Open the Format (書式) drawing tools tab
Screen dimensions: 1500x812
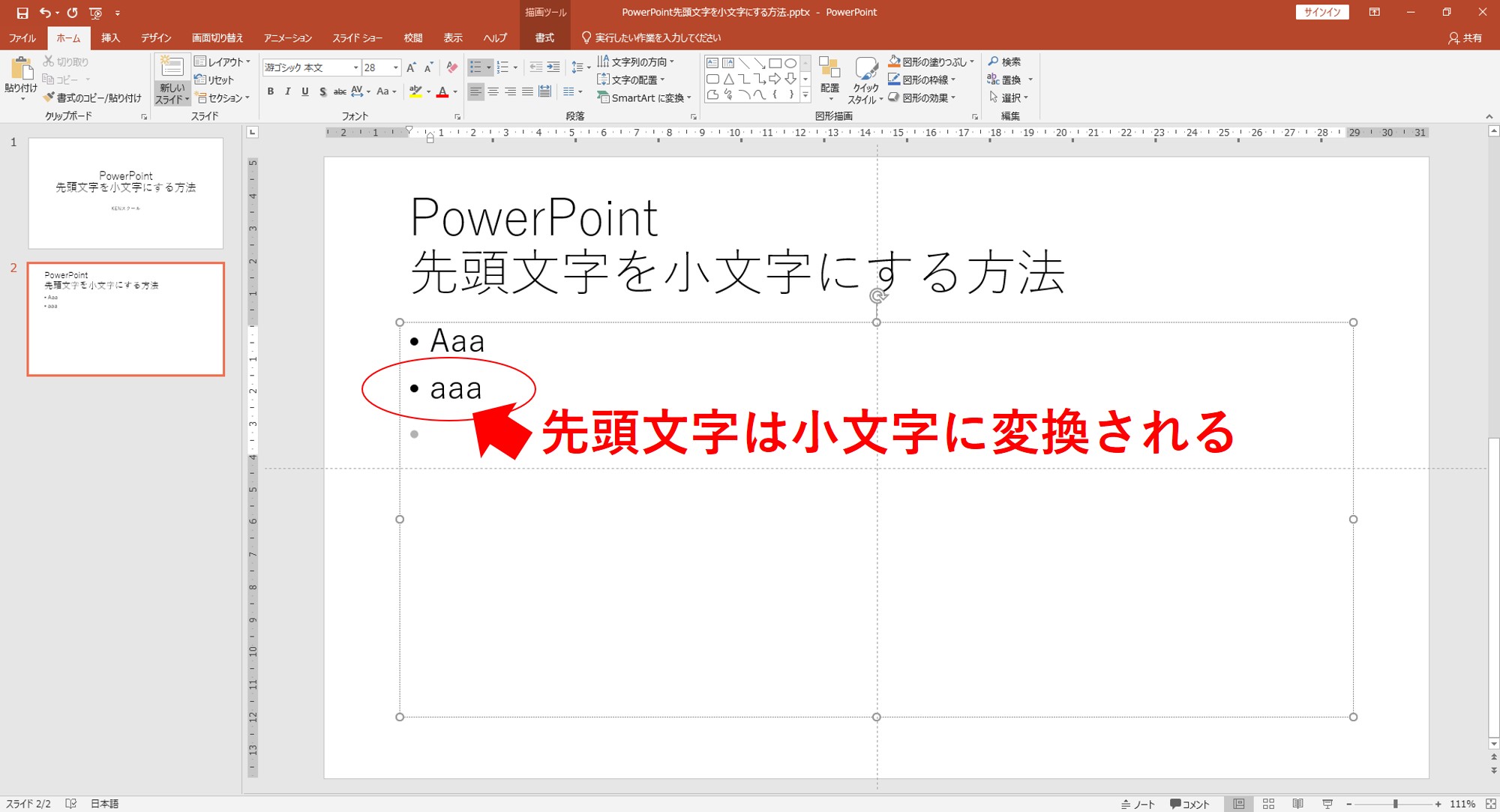click(x=545, y=37)
